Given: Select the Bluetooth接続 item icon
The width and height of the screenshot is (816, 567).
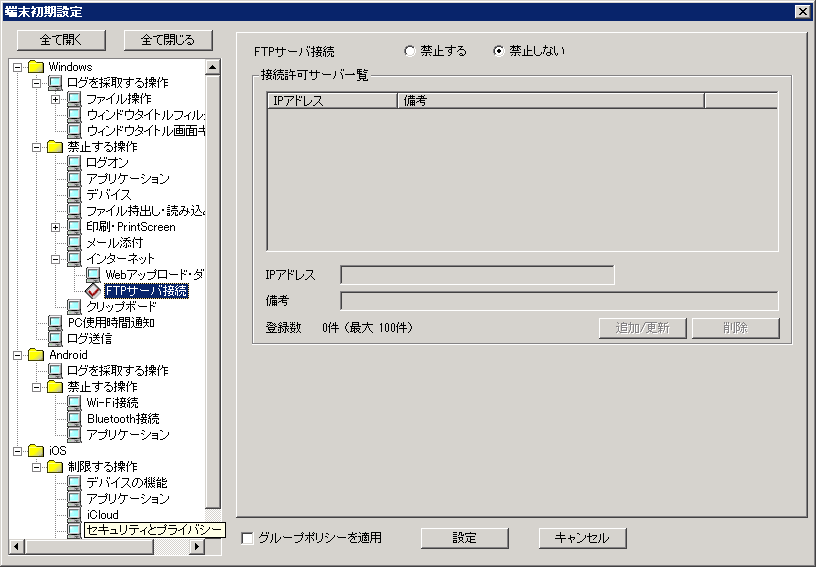Looking at the screenshot, I should (x=74, y=419).
